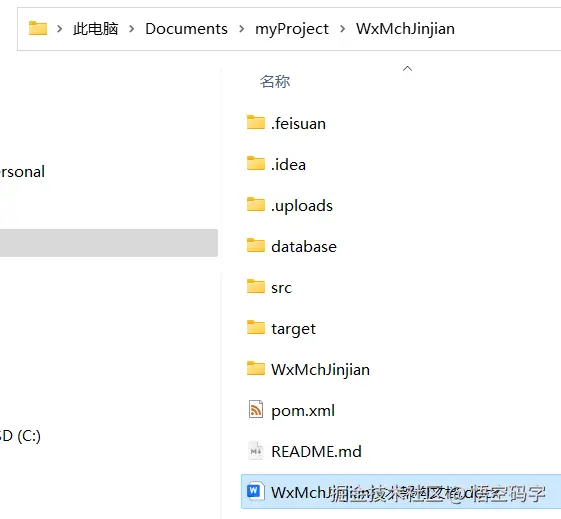Select the src folder name
The width and height of the screenshot is (561, 519).
pos(281,288)
